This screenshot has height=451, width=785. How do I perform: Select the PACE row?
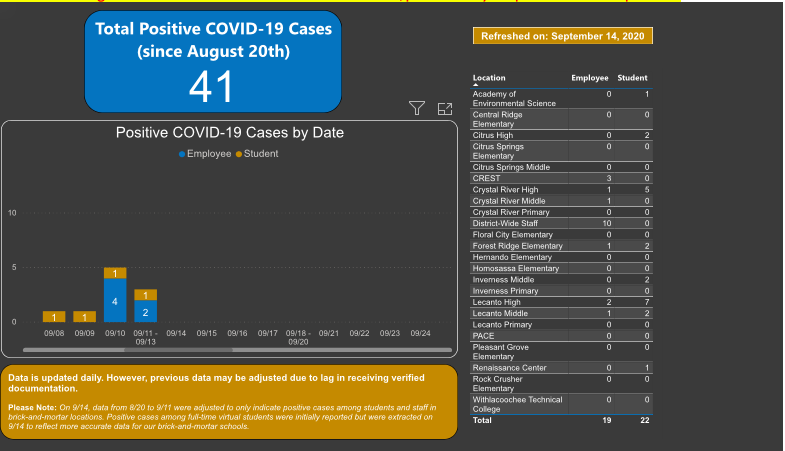[562, 336]
